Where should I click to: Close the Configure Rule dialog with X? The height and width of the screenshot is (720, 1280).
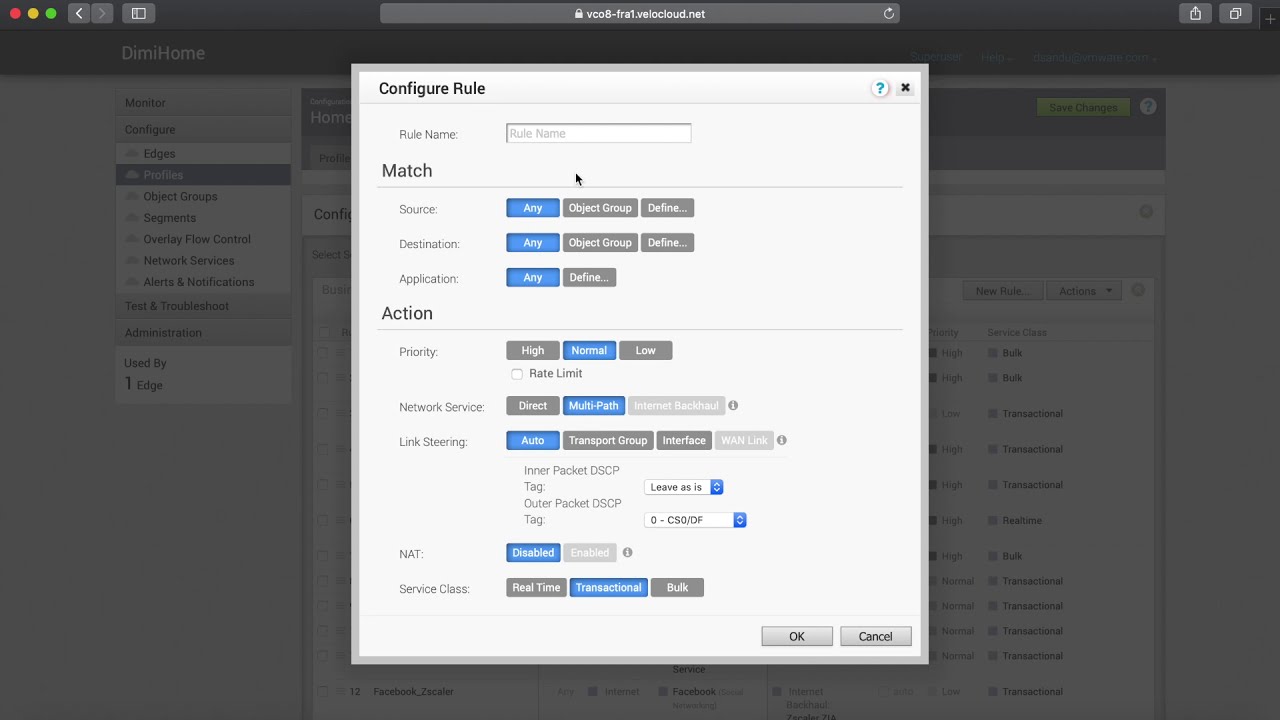905,88
